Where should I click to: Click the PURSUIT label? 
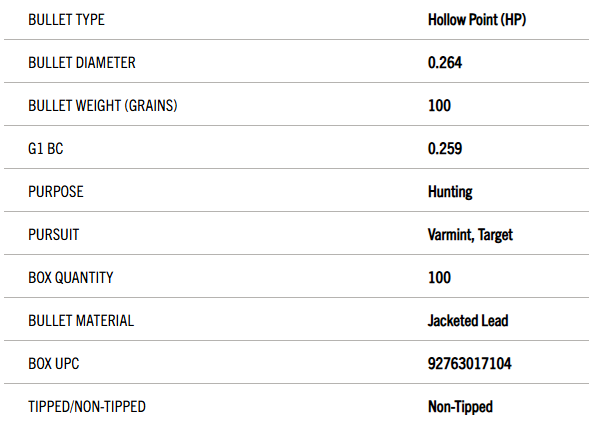click(54, 235)
